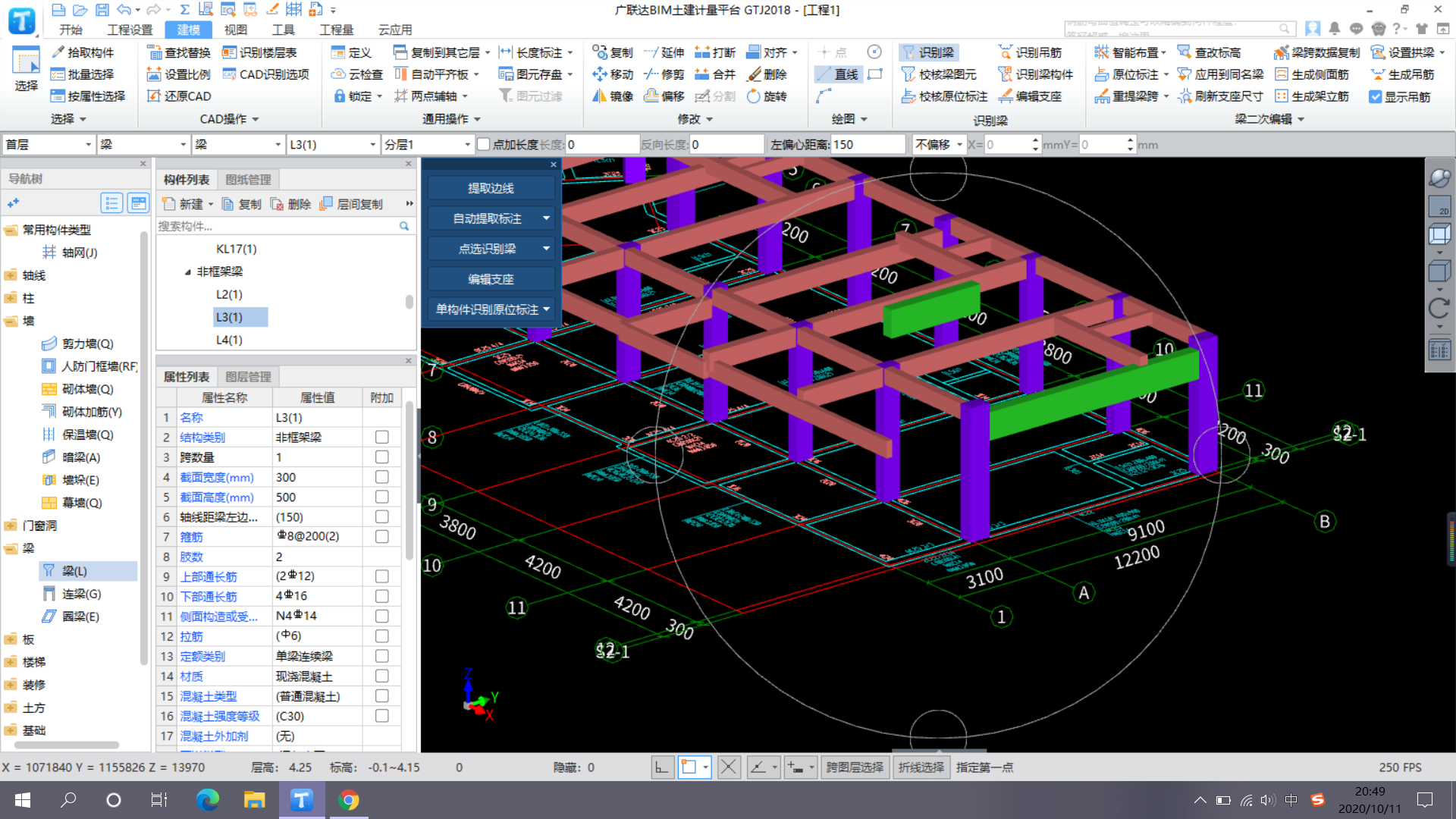Switch to the 图纸管理 tab
This screenshot has height=819, width=1456.
[248, 180]
